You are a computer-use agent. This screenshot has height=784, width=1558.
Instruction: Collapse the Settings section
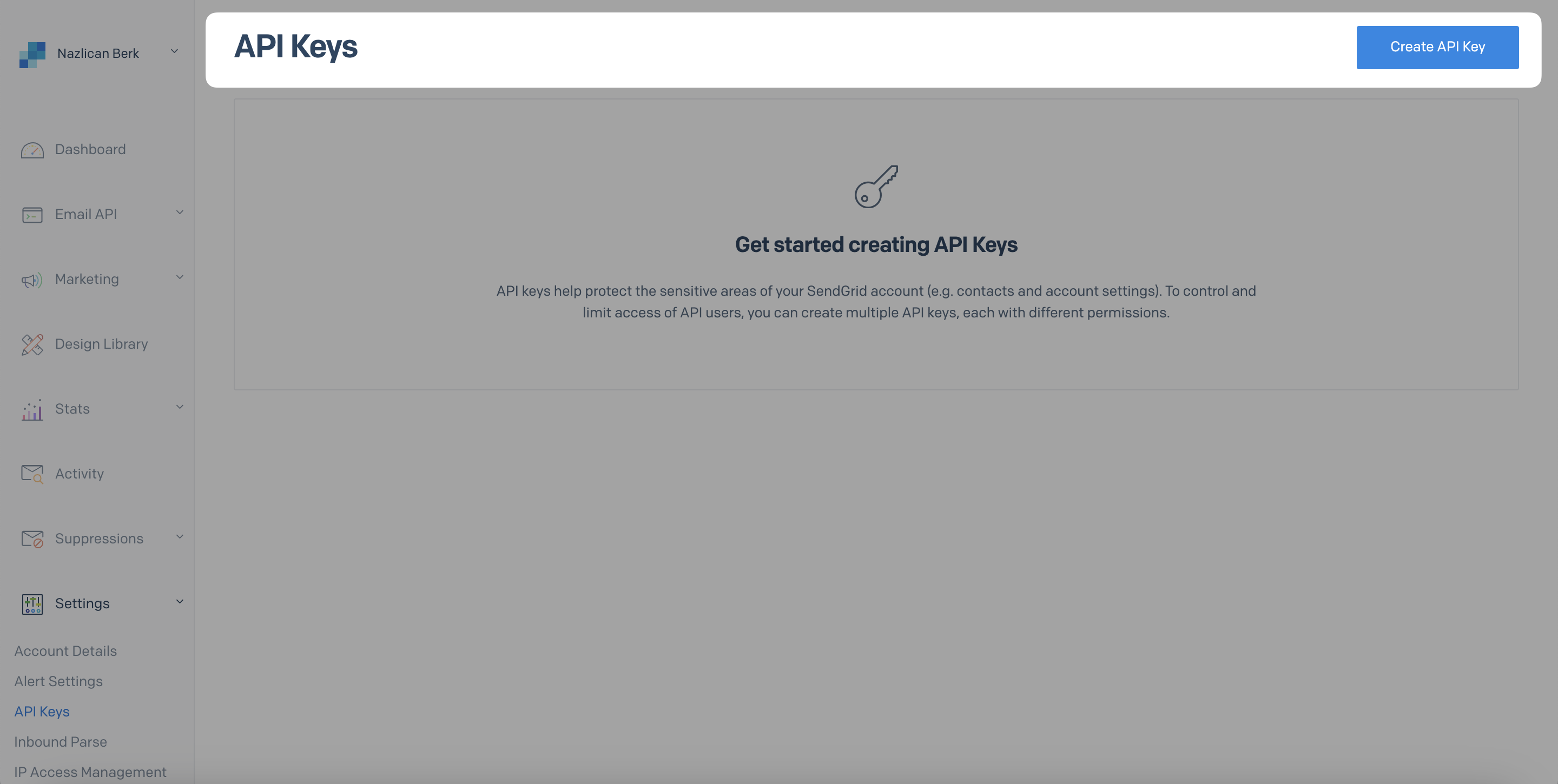point(179,602)
